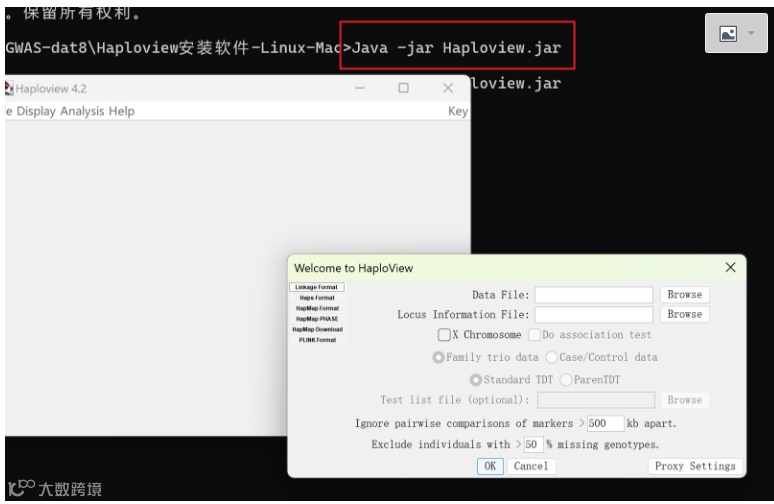Confirm the dialog with OK
Viewport: 774px width, 504px height.
490,466
